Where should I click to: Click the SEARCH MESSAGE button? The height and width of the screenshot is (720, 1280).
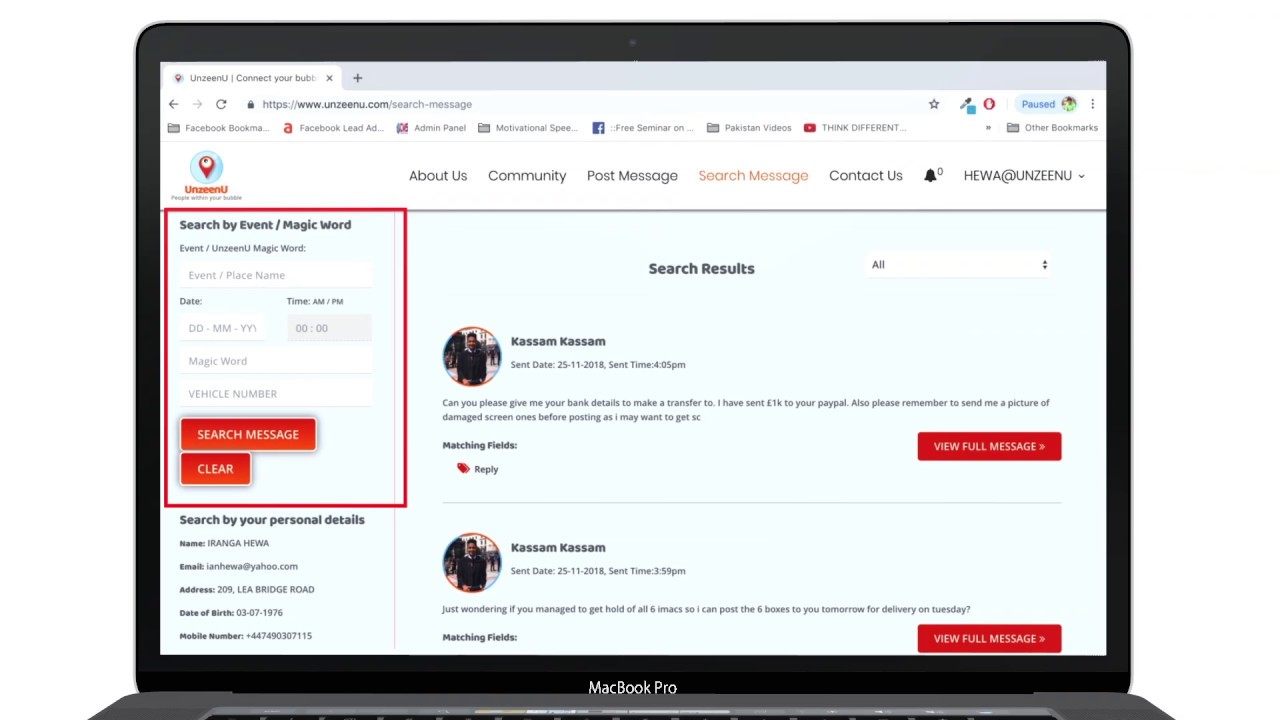[248, 434]
